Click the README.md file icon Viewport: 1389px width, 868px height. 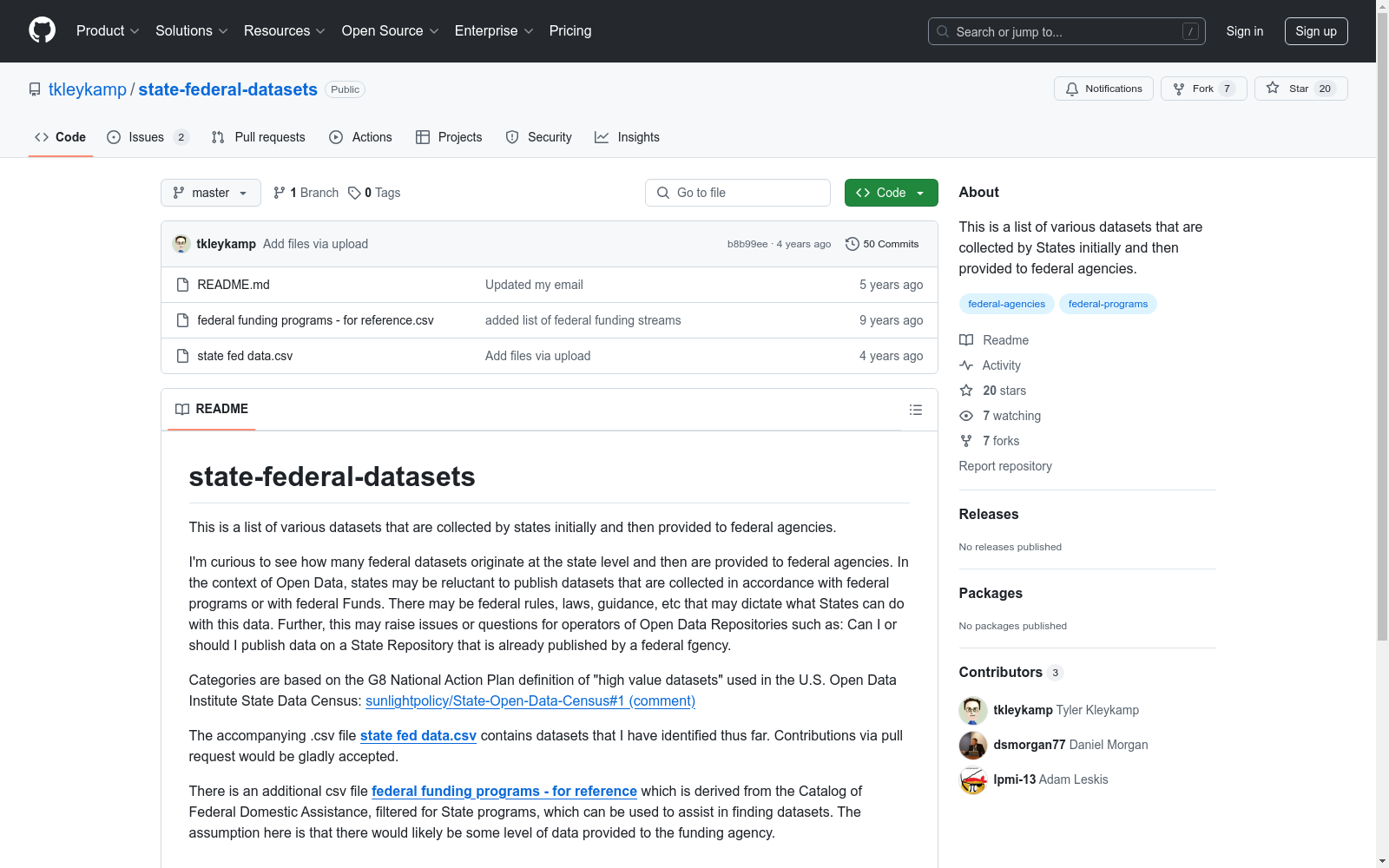(182, 285)
